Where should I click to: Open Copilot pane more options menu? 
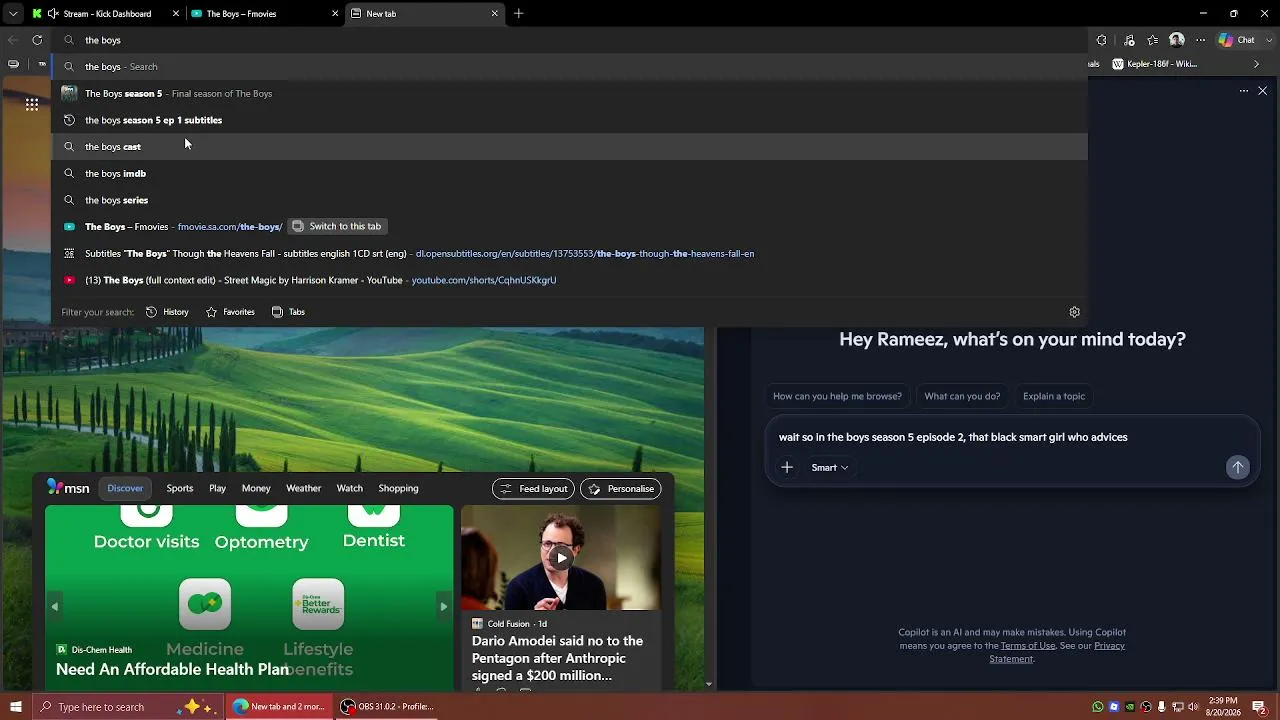tap(1244, 91)
